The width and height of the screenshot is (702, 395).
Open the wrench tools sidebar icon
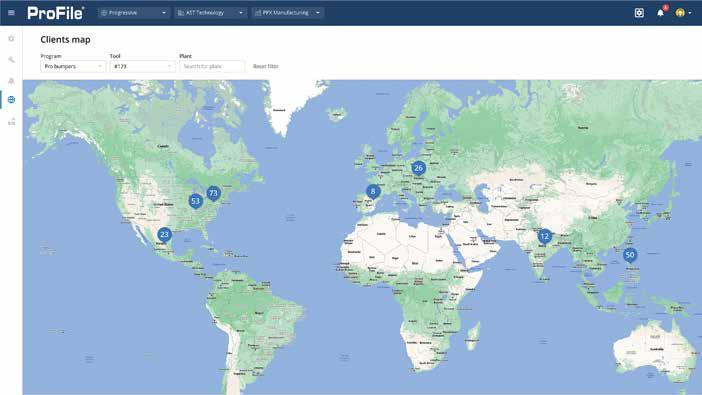point(11,60)
